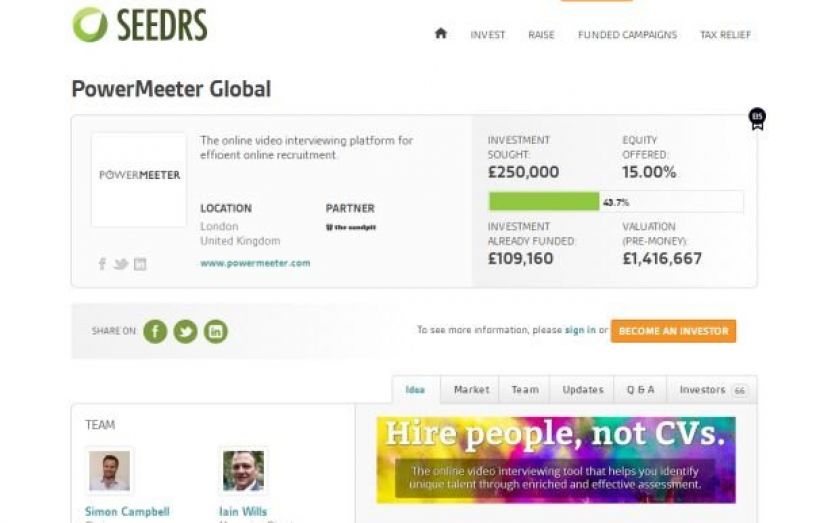Click the Become an Investor button
This screenshot has height=523, width=839.
point(673,331)
